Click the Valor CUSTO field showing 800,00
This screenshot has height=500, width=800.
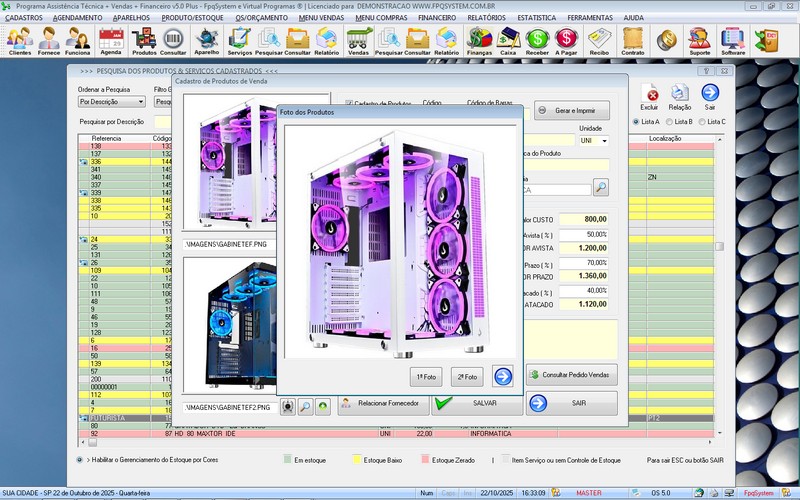(x=584, y=219)
